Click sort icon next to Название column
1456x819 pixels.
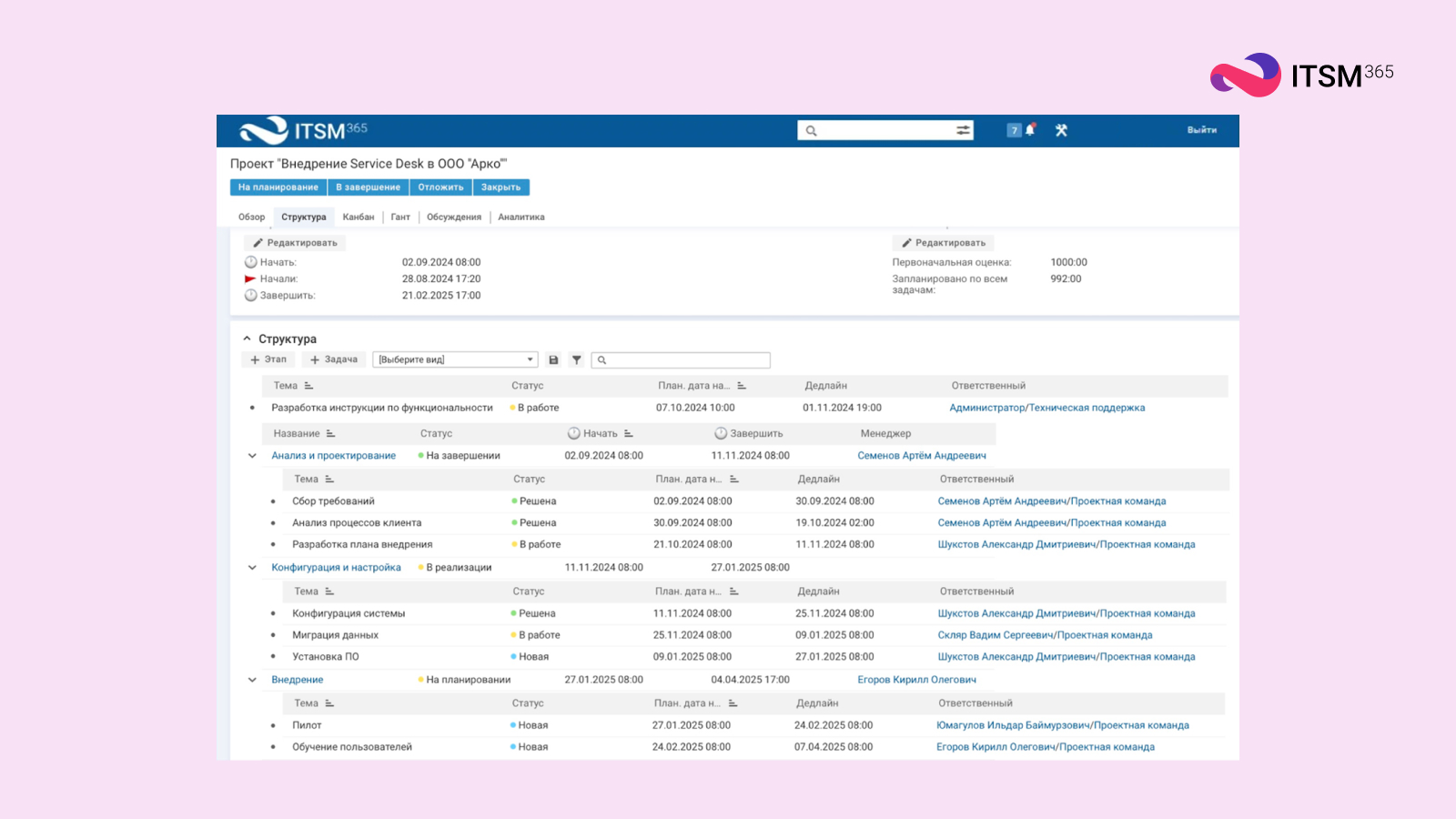pyautogui.click(x=330, y=434)
